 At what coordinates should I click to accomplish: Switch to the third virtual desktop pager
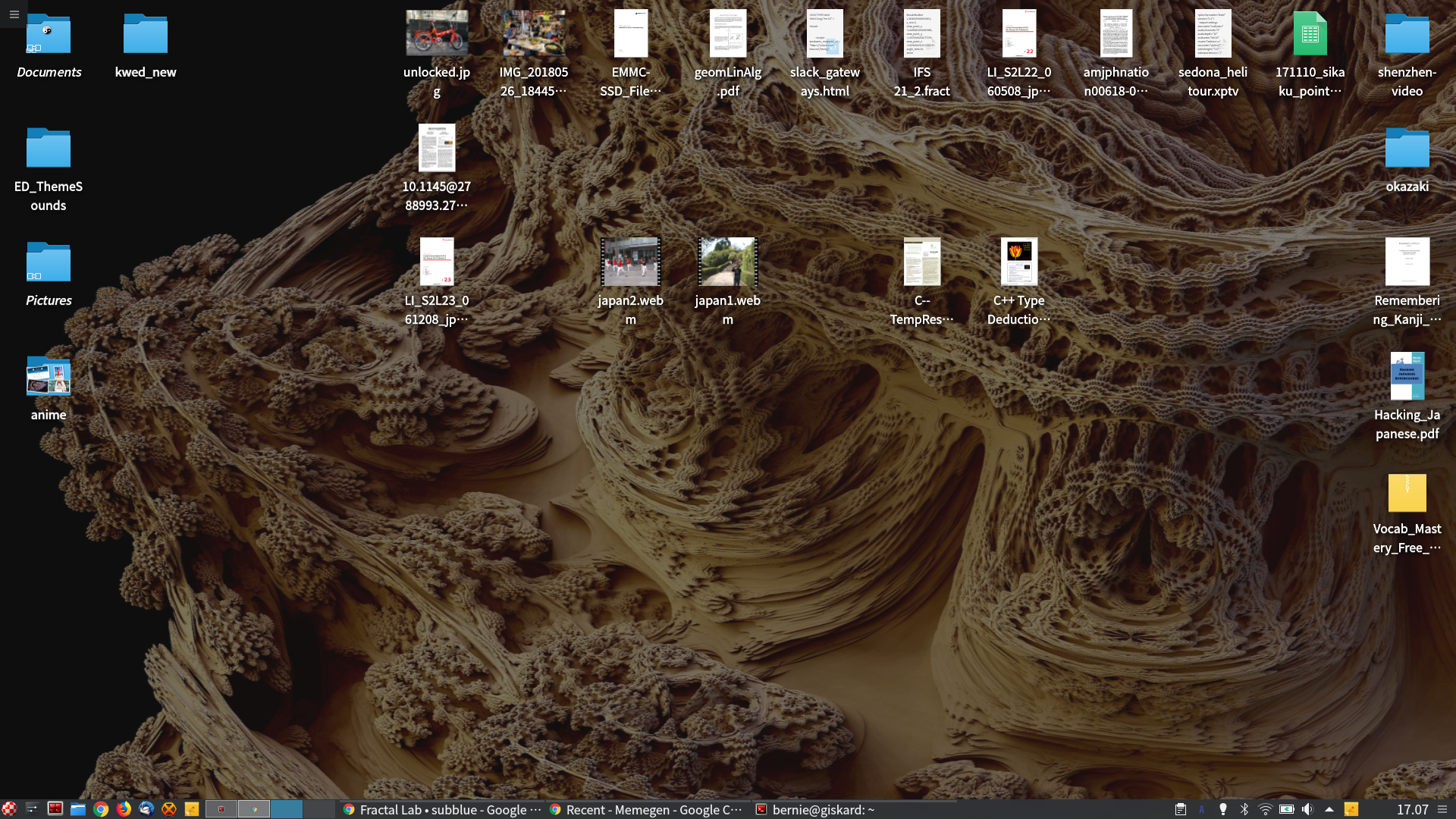point(287,809)
